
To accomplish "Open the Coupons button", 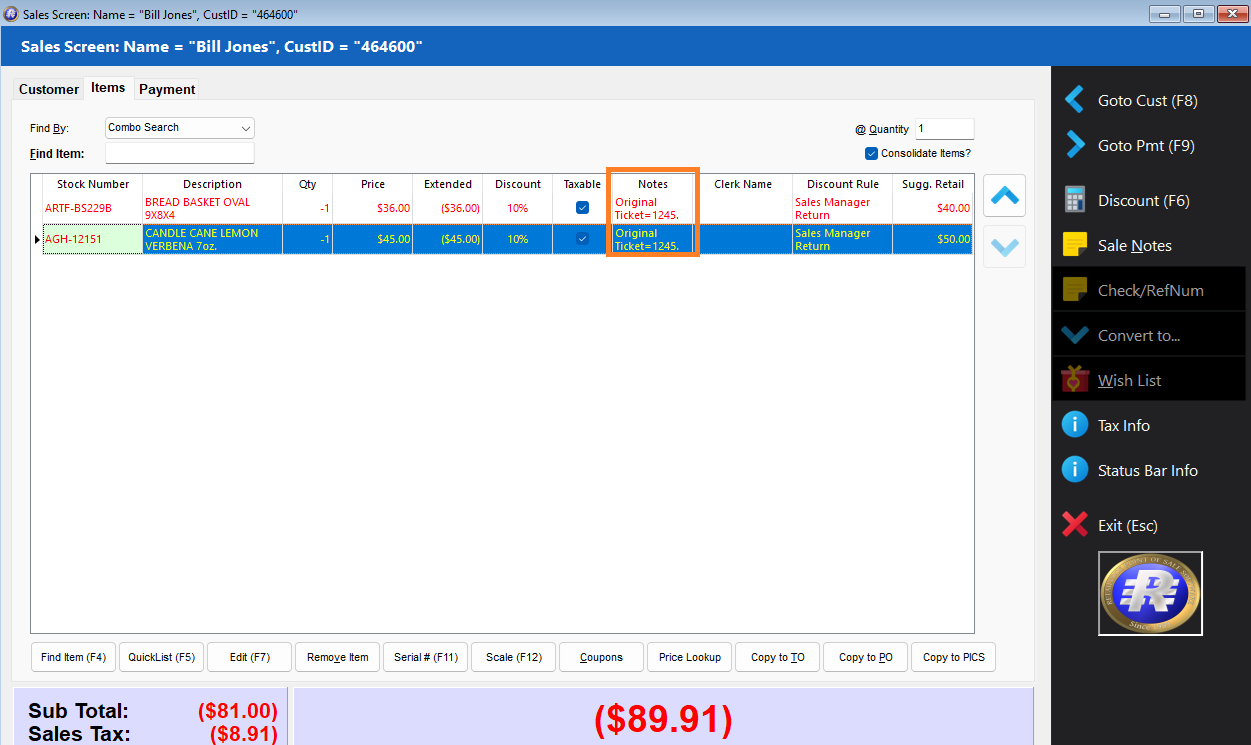I will coord(602,657).
